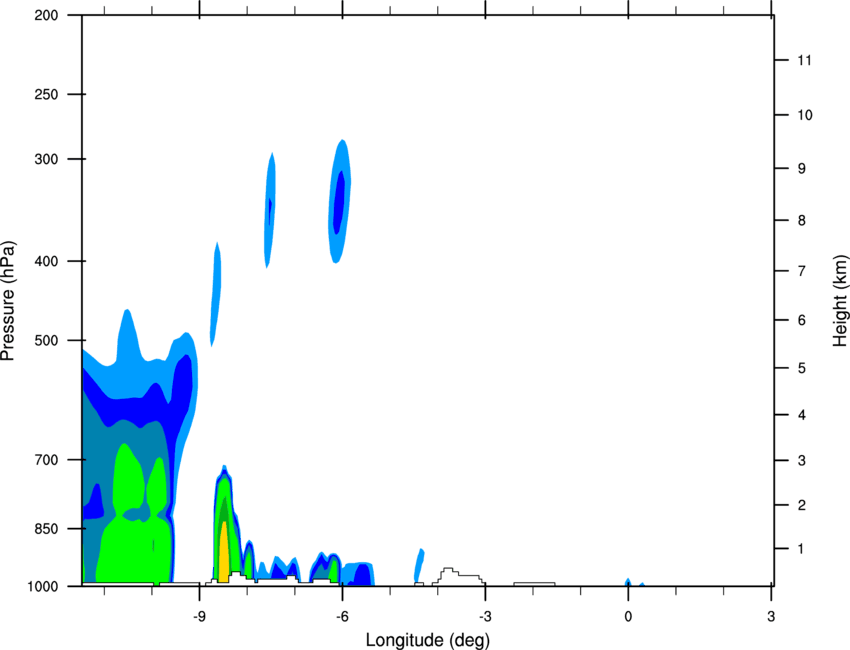
Task: Click the 8 km height tick label
Action: (x=801, y=220)
